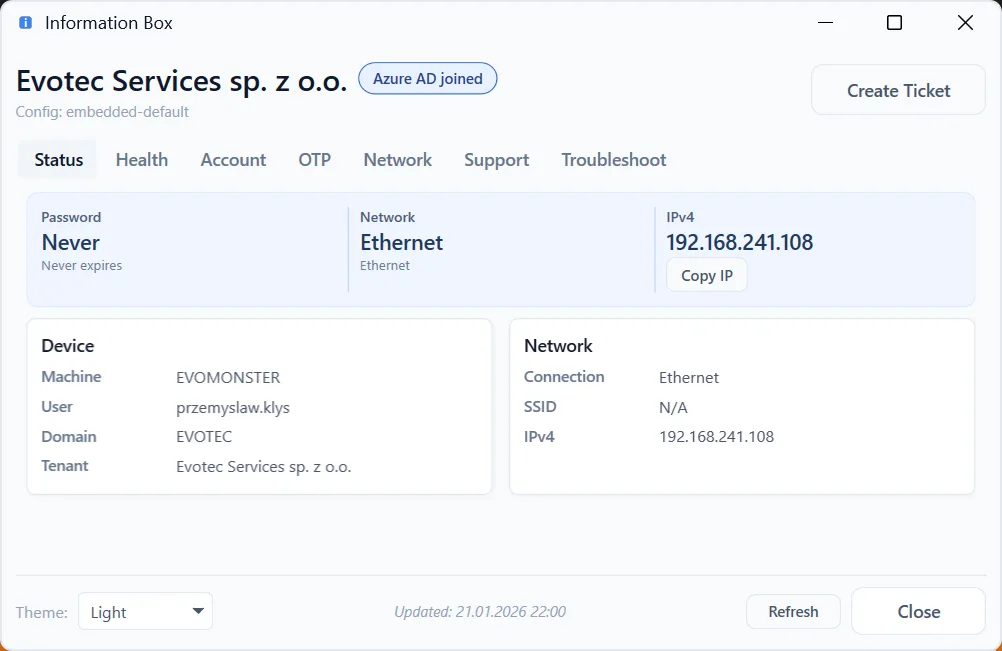The height and width of the screenshot is (651, 1002).
Task: Open the Account tab
Action: click(233, 160)
